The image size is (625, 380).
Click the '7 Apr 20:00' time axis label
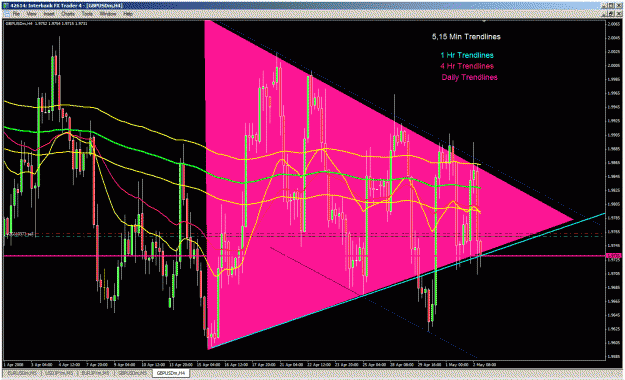(x=97, y=364)
